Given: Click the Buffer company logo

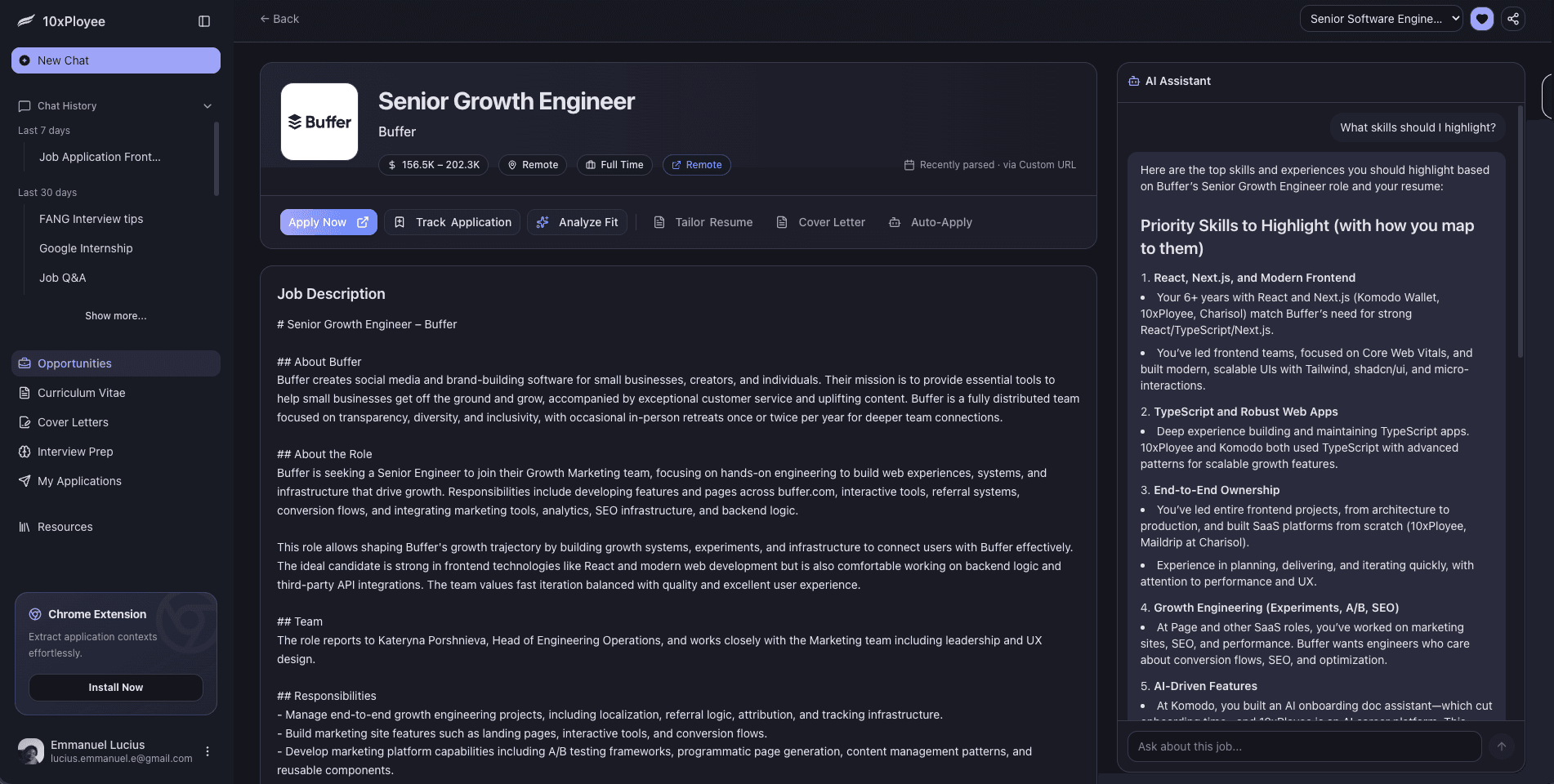Looking at the screenshot, I should pyautogui.click(x=319, y=122).
